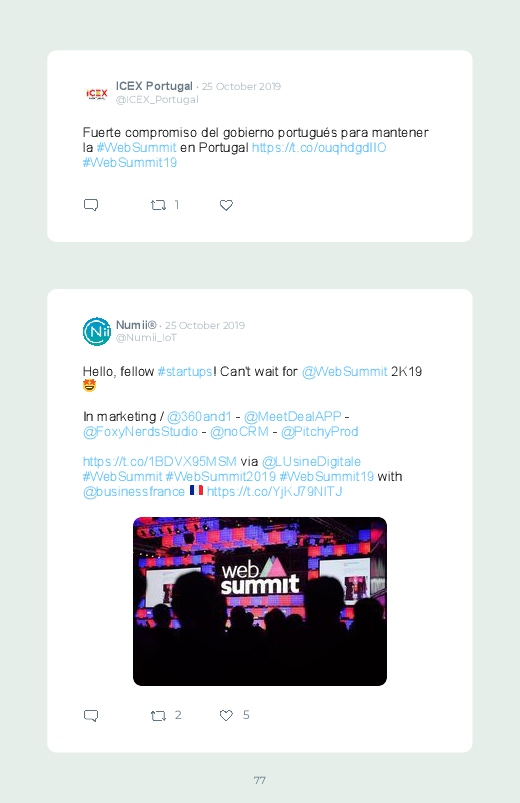The image size is (520, 803).
Task: Click the #WebSummit19 hashtag in ICEX tweet
Action: point(130,162)
